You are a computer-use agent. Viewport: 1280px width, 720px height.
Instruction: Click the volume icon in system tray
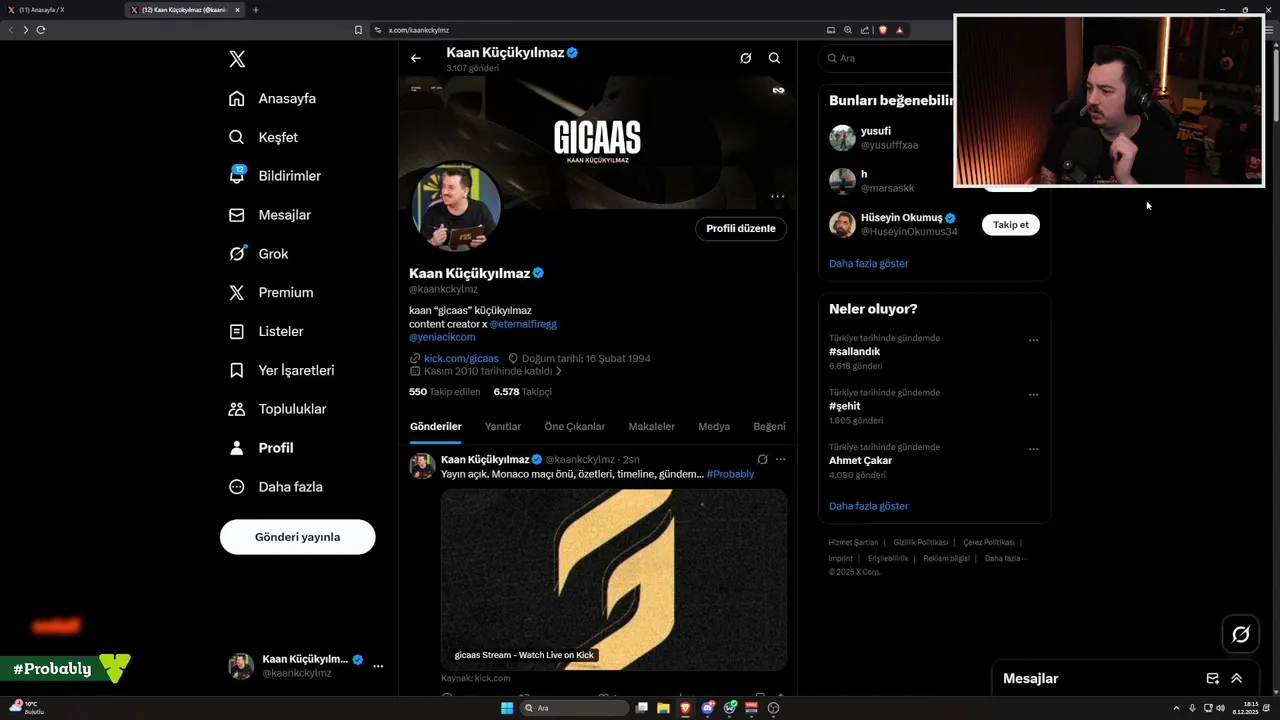click(x=1220, y=708)
